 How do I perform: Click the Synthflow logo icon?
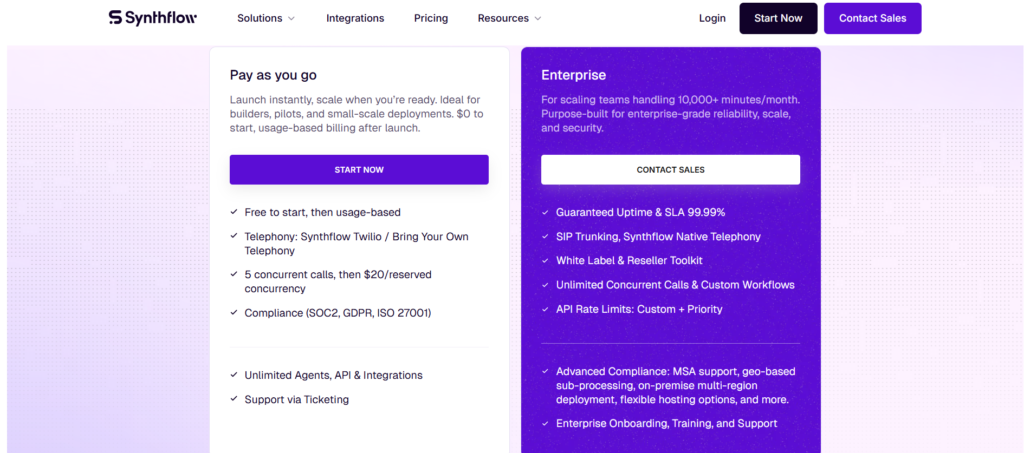point(116,18)
